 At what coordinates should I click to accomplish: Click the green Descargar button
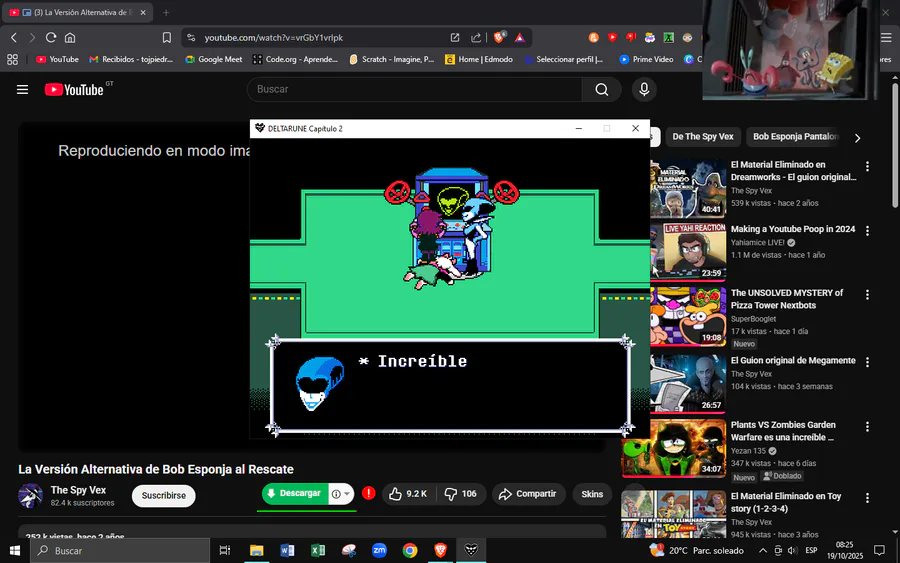tap(295, 494)
